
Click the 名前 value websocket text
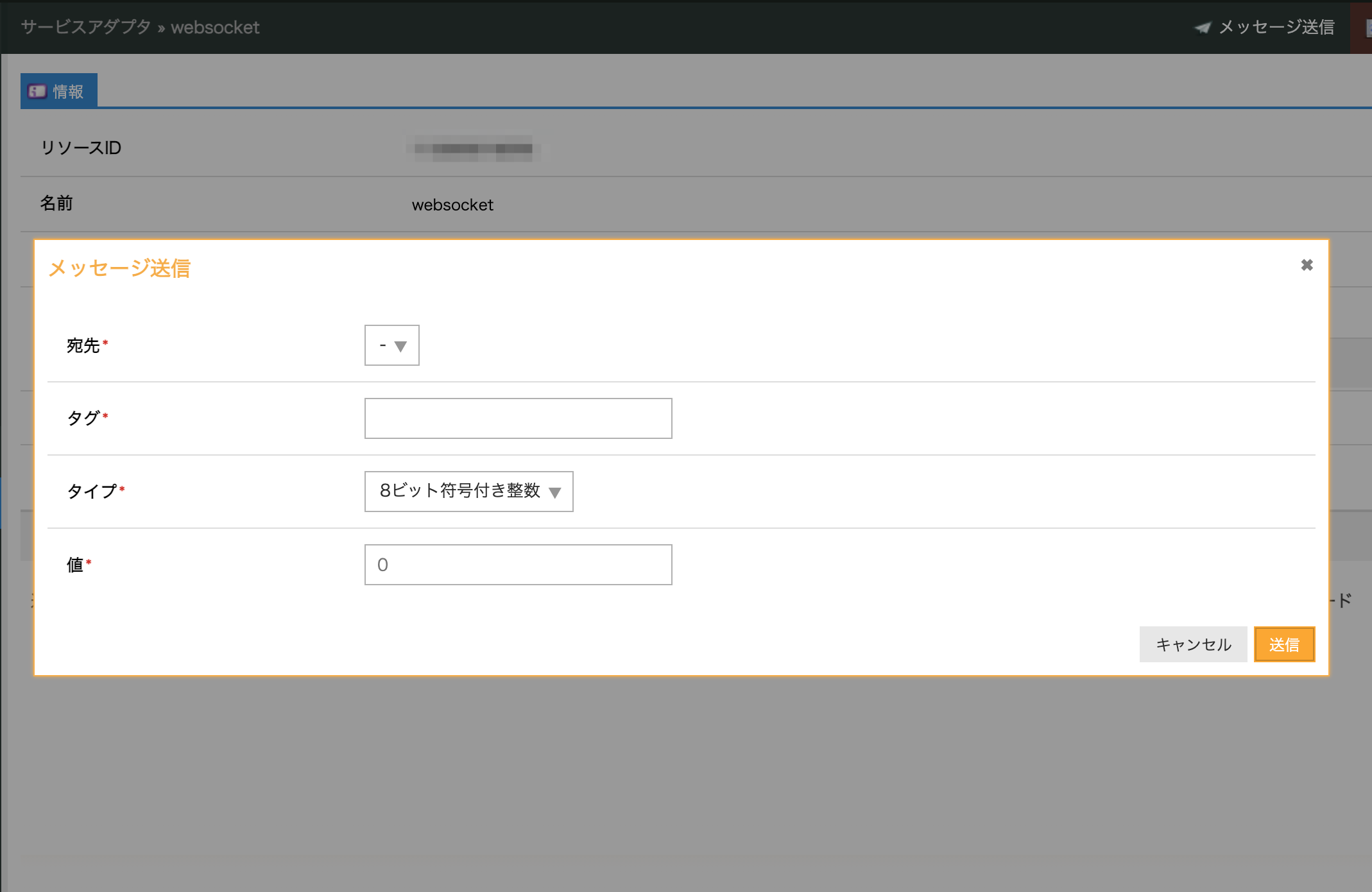tap(452, 205)
